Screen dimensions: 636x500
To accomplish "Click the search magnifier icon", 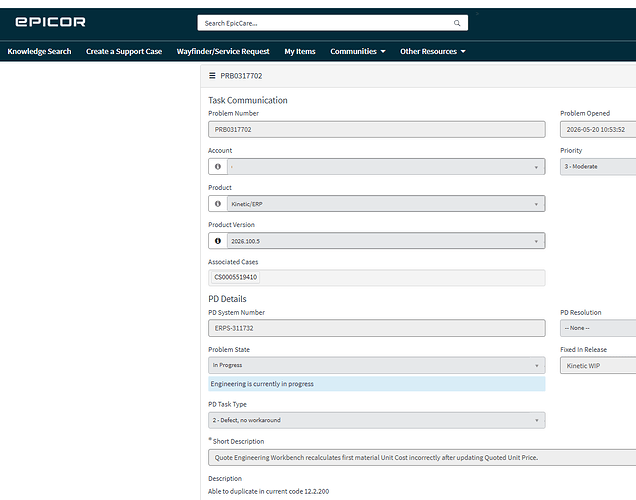I will tap(457, 23).
